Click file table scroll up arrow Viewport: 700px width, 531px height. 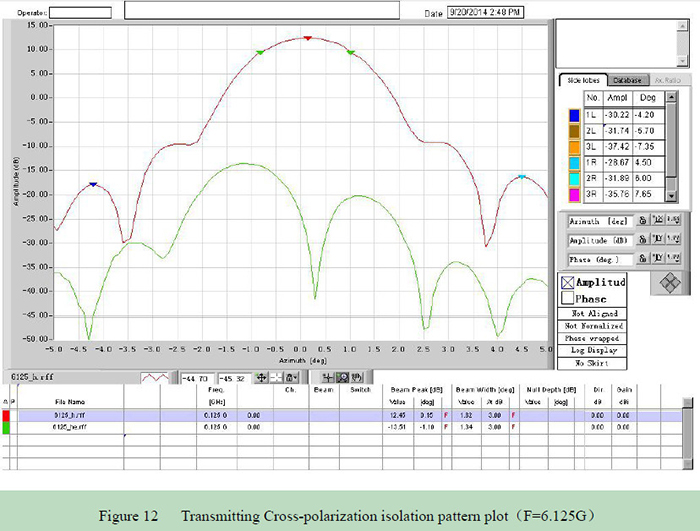click(x=688, y=402)
